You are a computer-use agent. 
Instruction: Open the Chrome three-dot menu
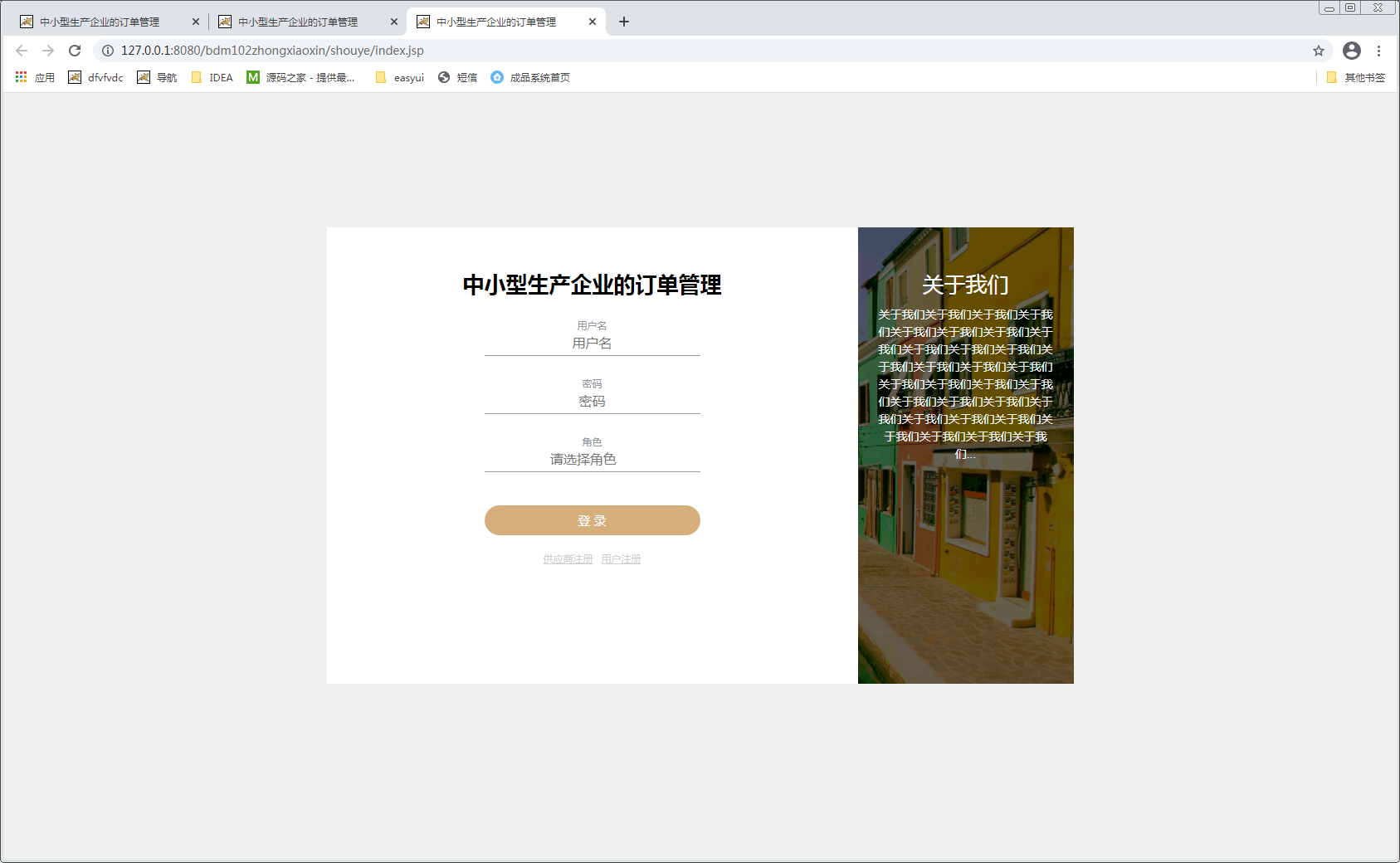[x=1378, y=51]
